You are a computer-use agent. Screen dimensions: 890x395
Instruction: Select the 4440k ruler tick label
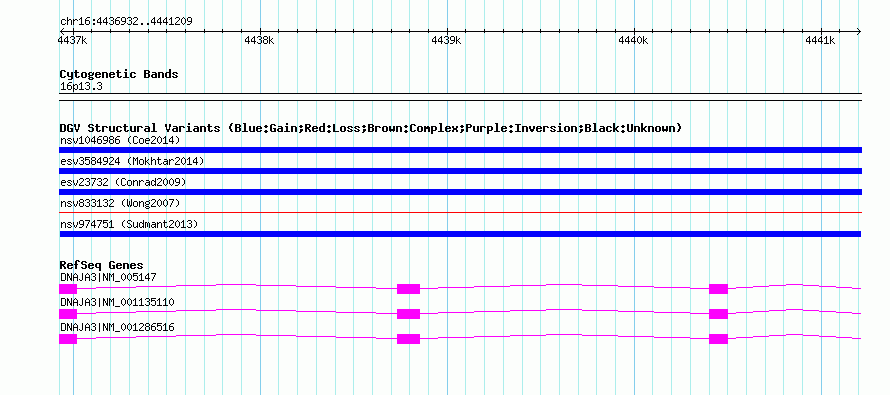[633, 41]
